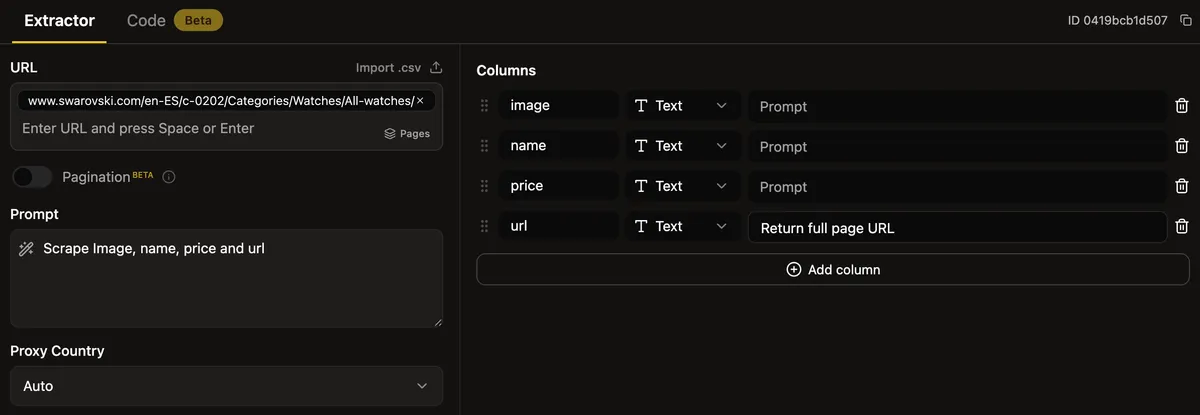
Task: Copy the extractor ID
Action: click(x=1186, y=21)
